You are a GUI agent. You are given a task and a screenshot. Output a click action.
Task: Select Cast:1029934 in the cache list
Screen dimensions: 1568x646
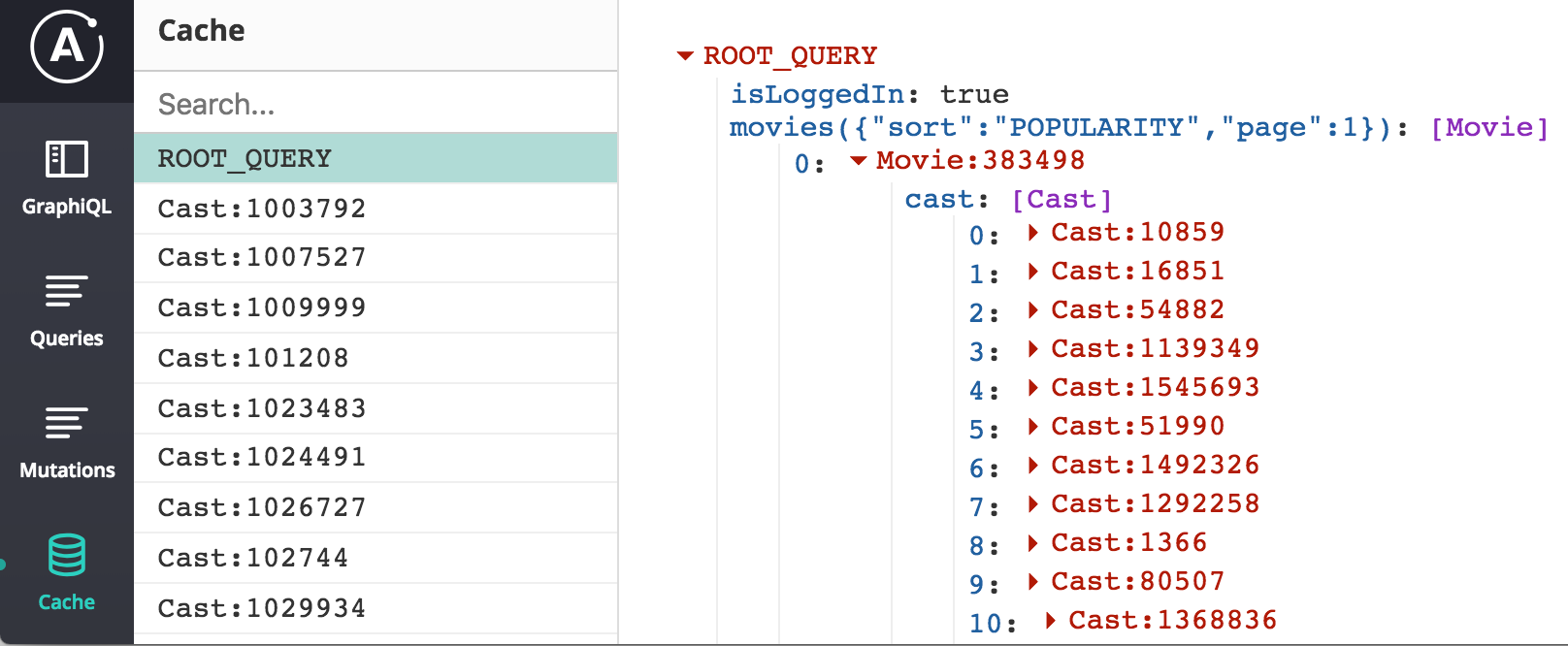(376, 608)
